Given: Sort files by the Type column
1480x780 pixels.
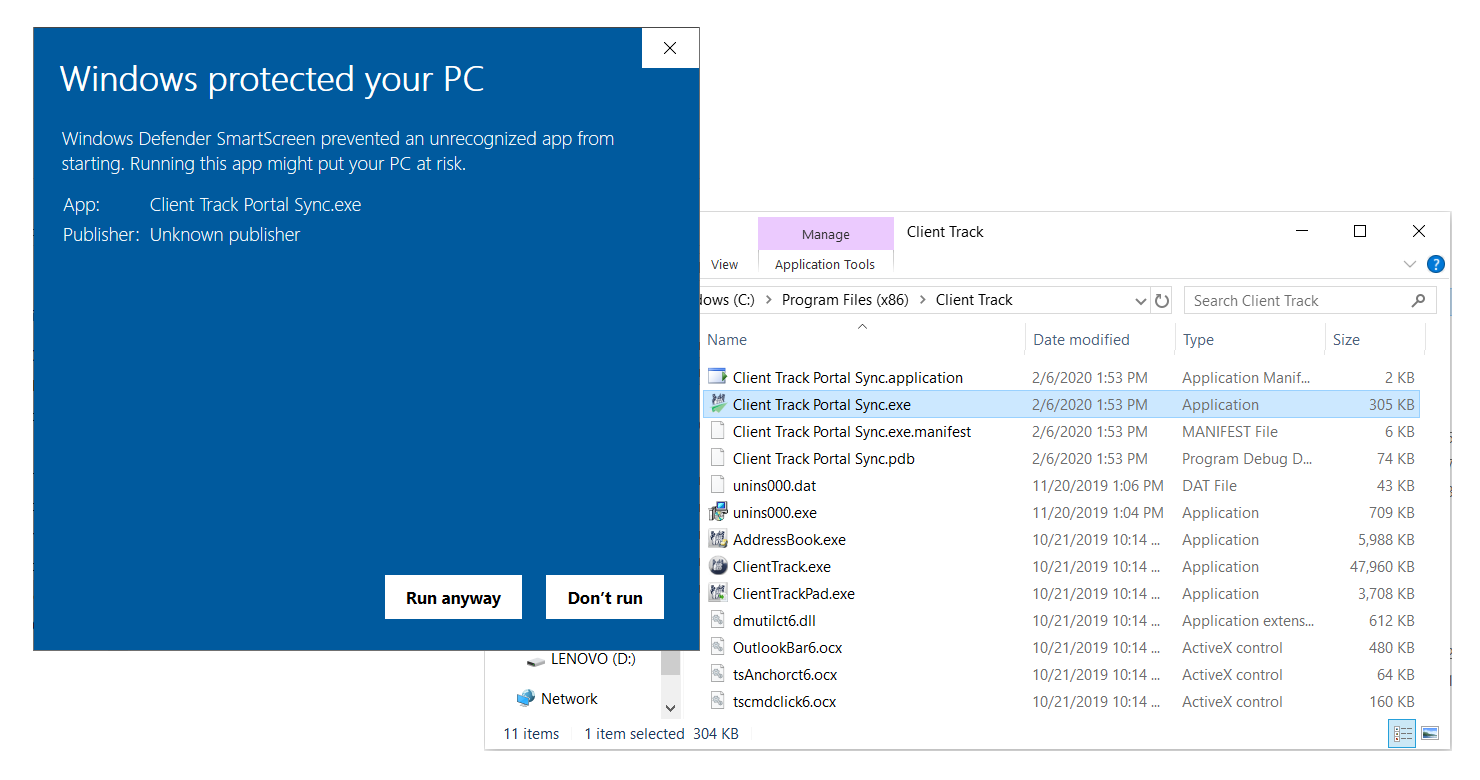Looking at the screenshot, I should click(1197, 339).
